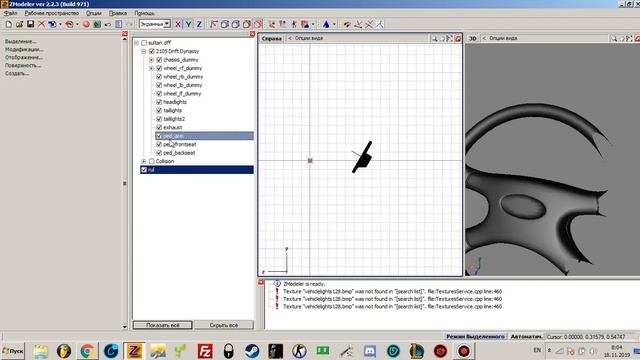640x360 pixels.
Task: Uncheck the headlights node checkbox
Action: pos(159,102)
